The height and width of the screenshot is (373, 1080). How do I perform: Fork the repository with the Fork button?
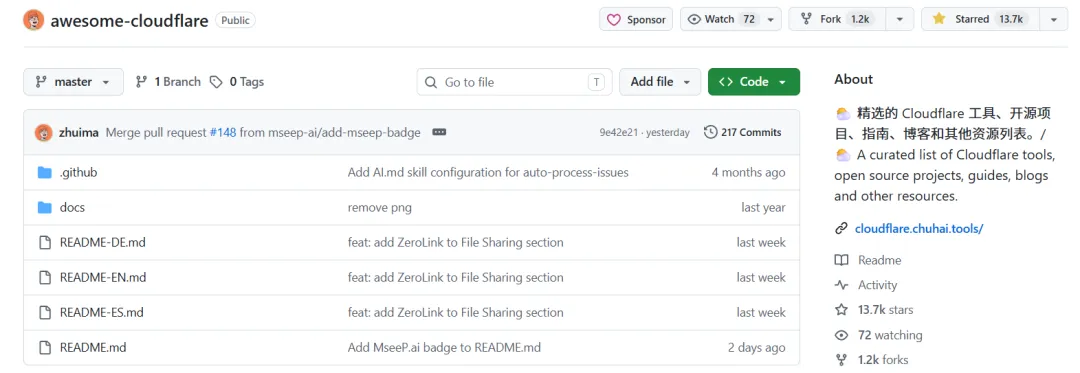(x=838, y=20)
